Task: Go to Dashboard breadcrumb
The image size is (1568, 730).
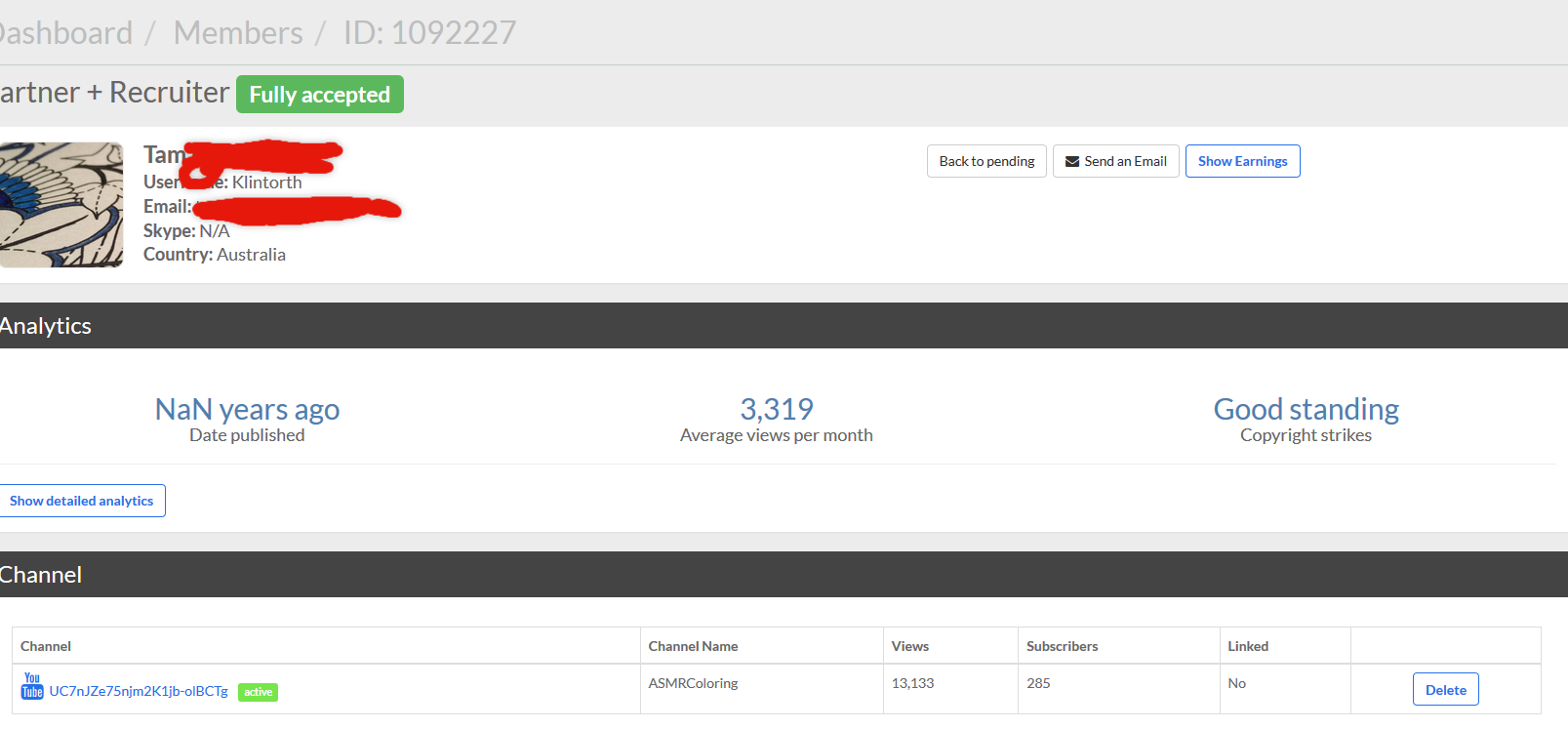Action: (x=65, y=32)
